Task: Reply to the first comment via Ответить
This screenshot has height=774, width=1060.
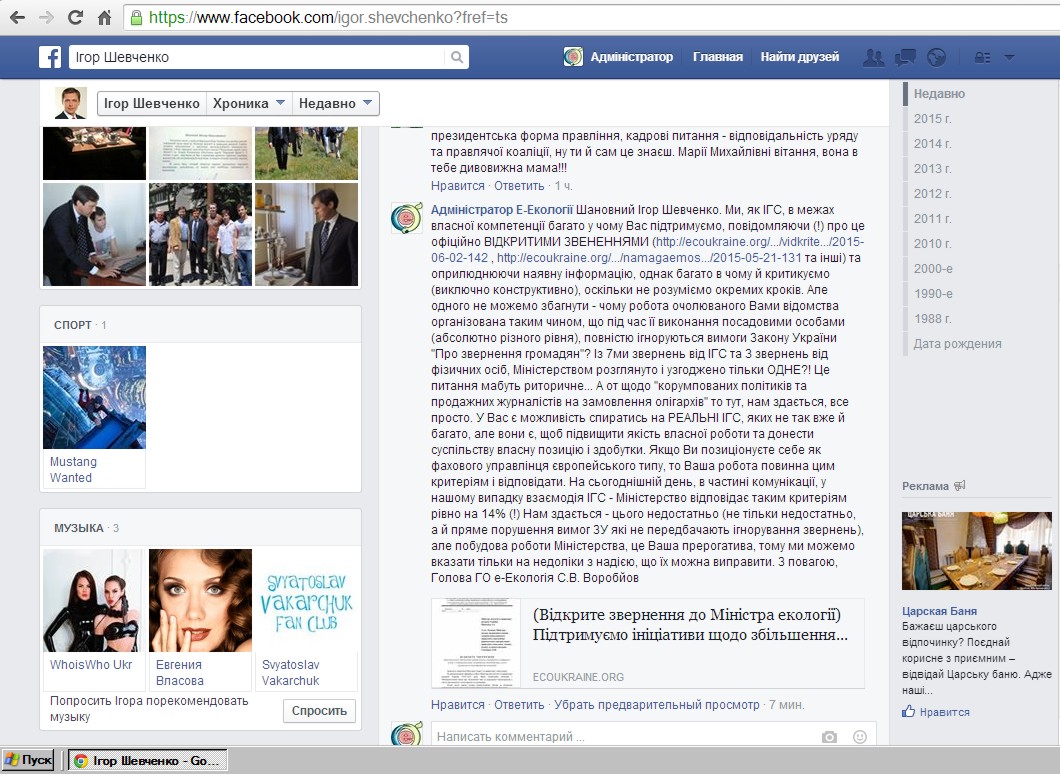Action: click(x=519, y=186)
